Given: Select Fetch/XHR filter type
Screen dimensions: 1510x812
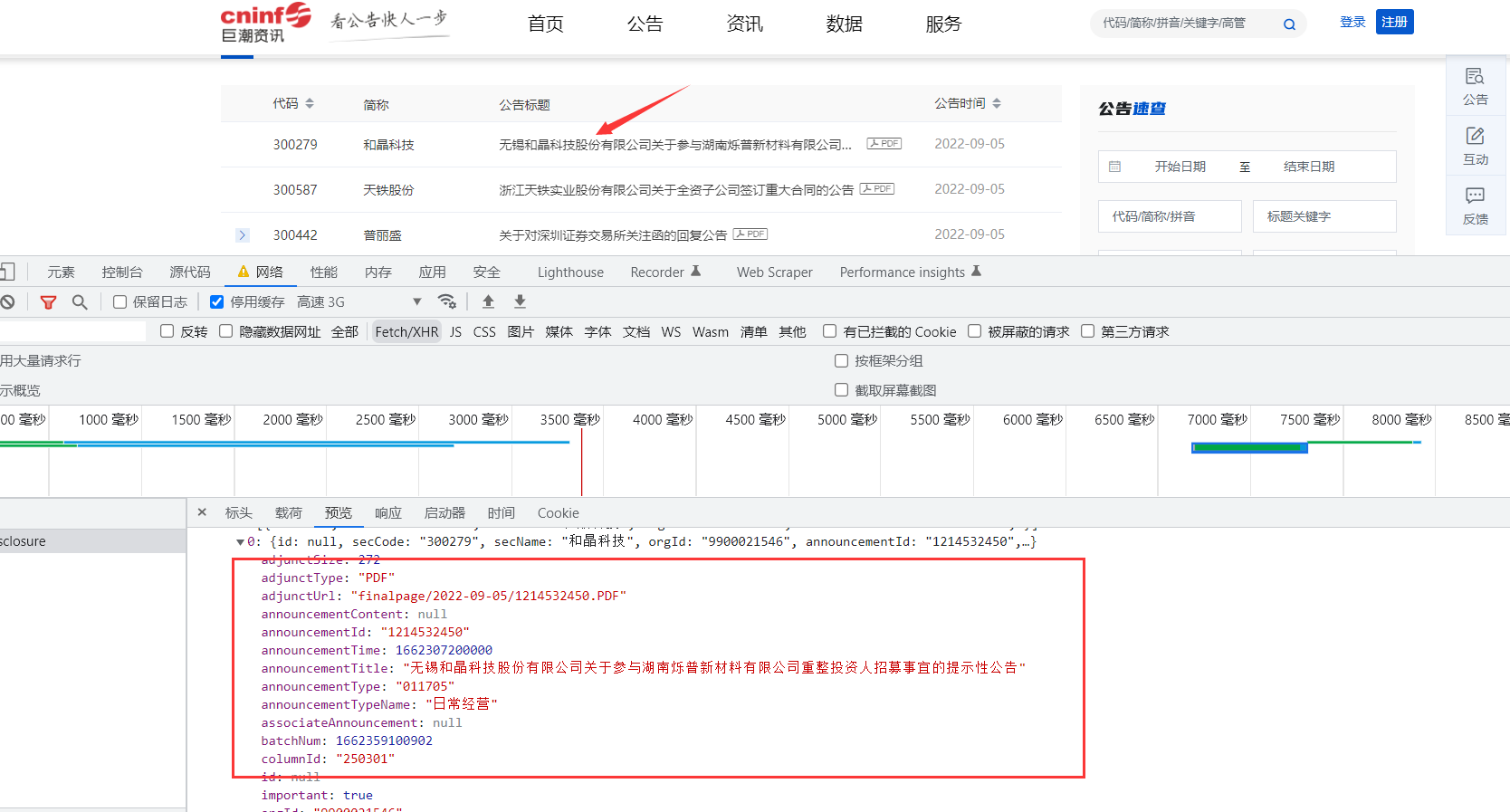Looking at the screenshot, I should pyautogui.click(x=406, y=331).
